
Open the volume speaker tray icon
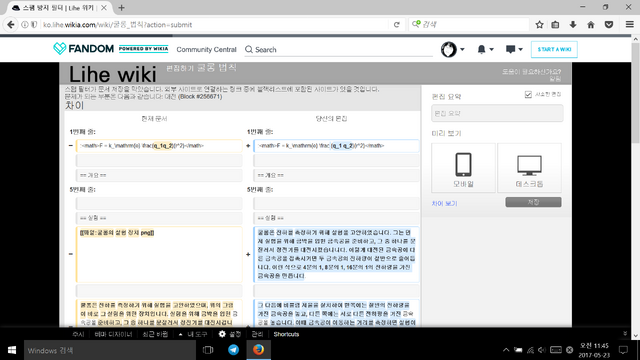542,350
